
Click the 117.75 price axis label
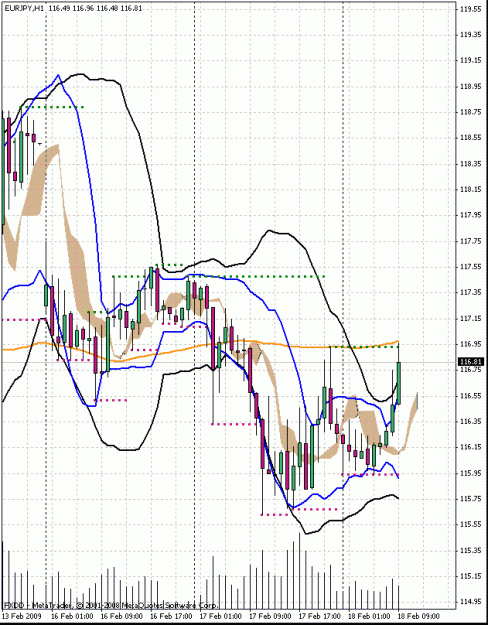pos(470,241)
